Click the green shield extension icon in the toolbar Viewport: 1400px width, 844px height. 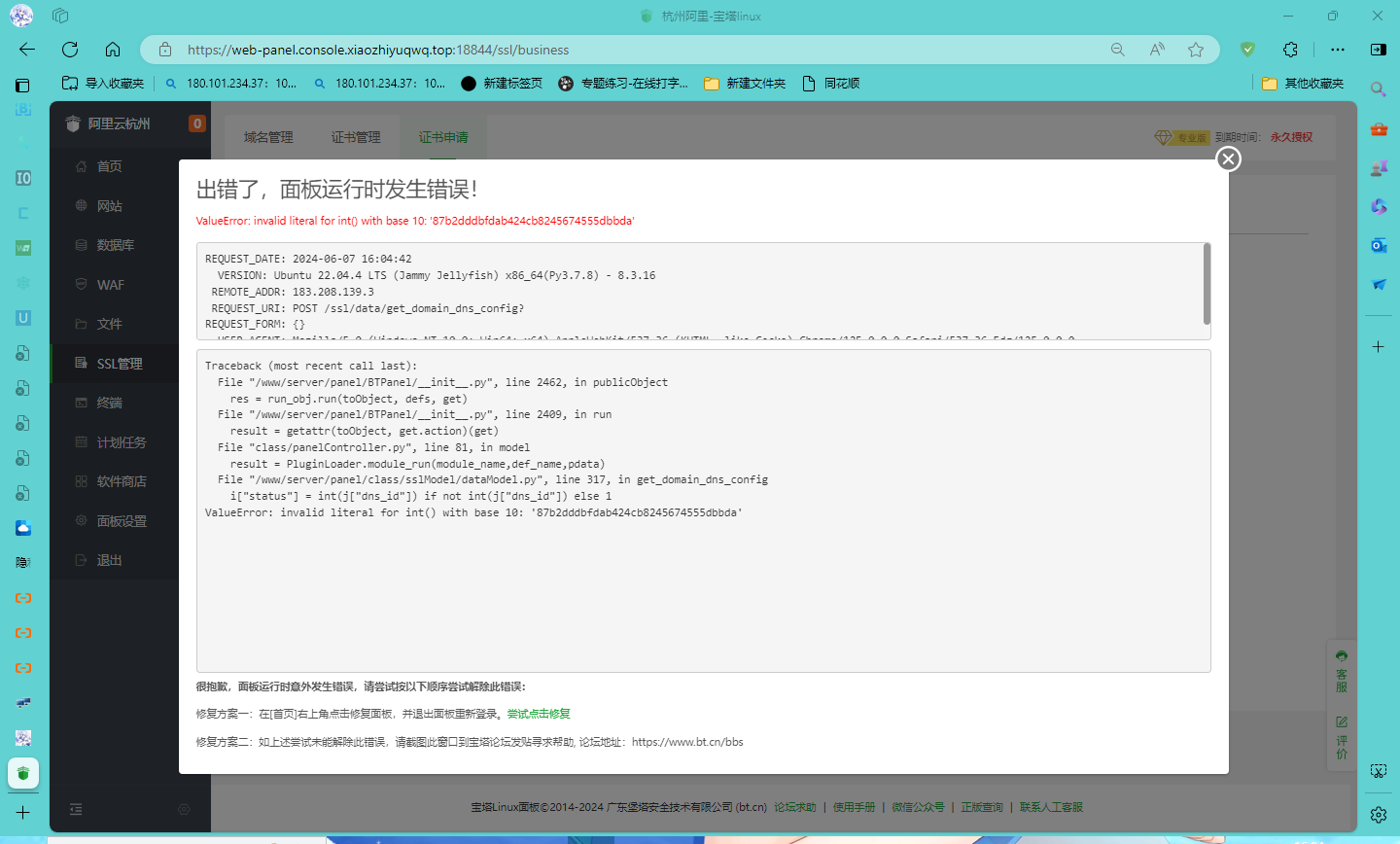pos(1248,50)
